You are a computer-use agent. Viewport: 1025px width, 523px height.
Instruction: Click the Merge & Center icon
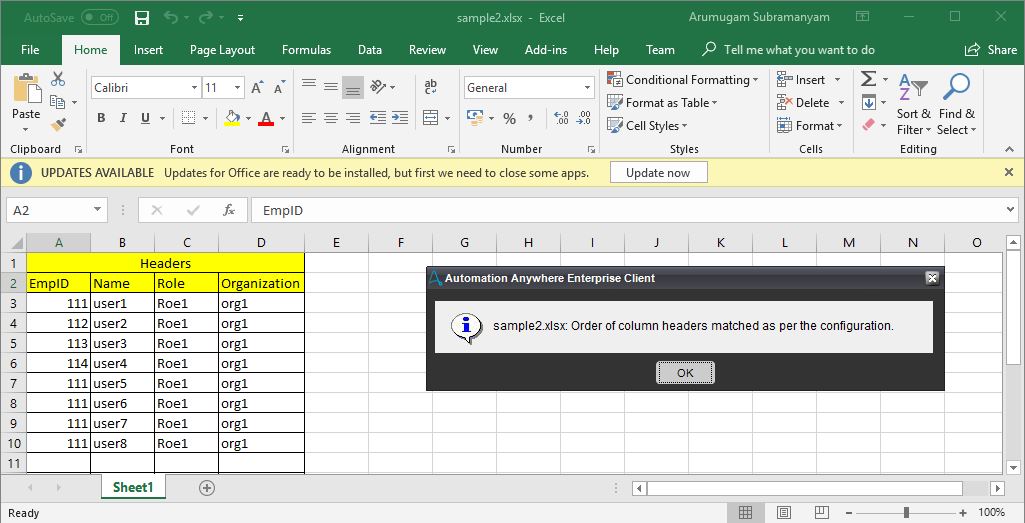[x=431, y=118]
